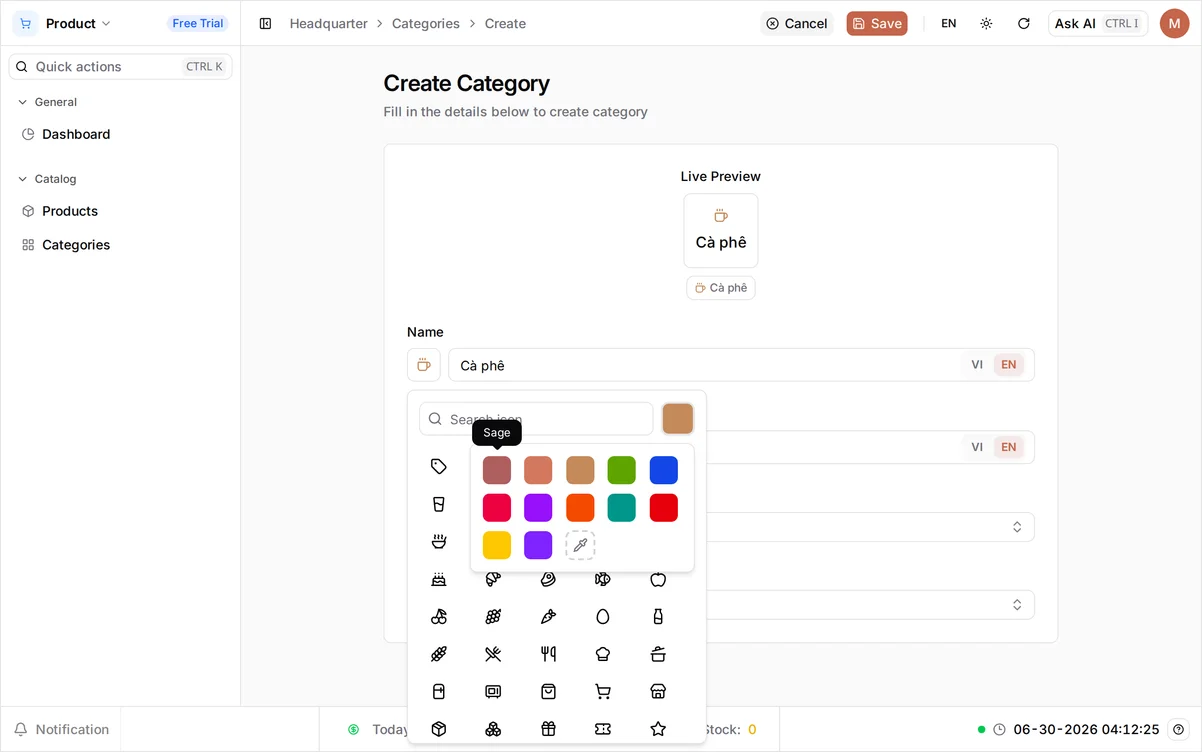Screen dimensions: 1202x752
Task: Open the Product workspace dropdown
Action: pyautogui.click(x=64, y=23)
